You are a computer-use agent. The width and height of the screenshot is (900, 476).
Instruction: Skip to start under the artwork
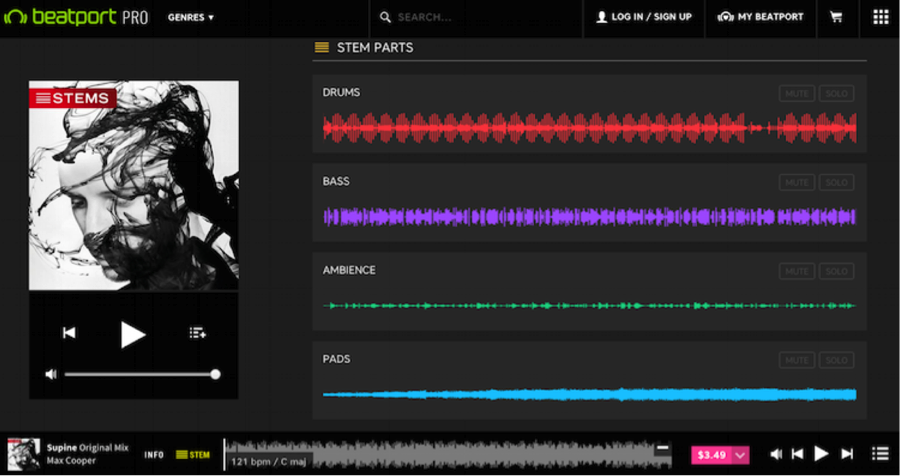coord(69,333)
